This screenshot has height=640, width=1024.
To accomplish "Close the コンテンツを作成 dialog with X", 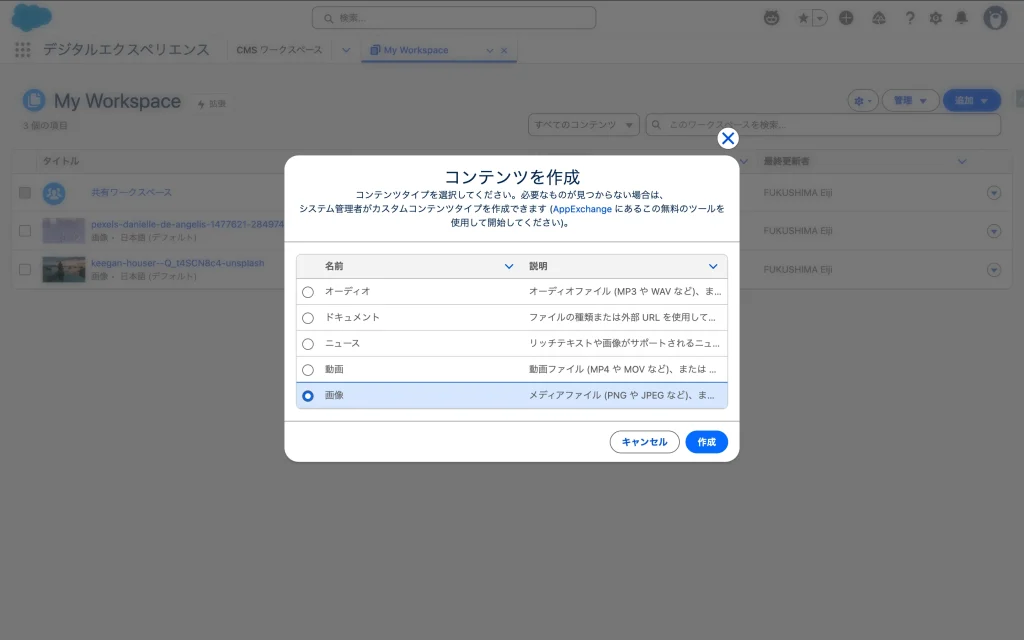I will (728, 139).
